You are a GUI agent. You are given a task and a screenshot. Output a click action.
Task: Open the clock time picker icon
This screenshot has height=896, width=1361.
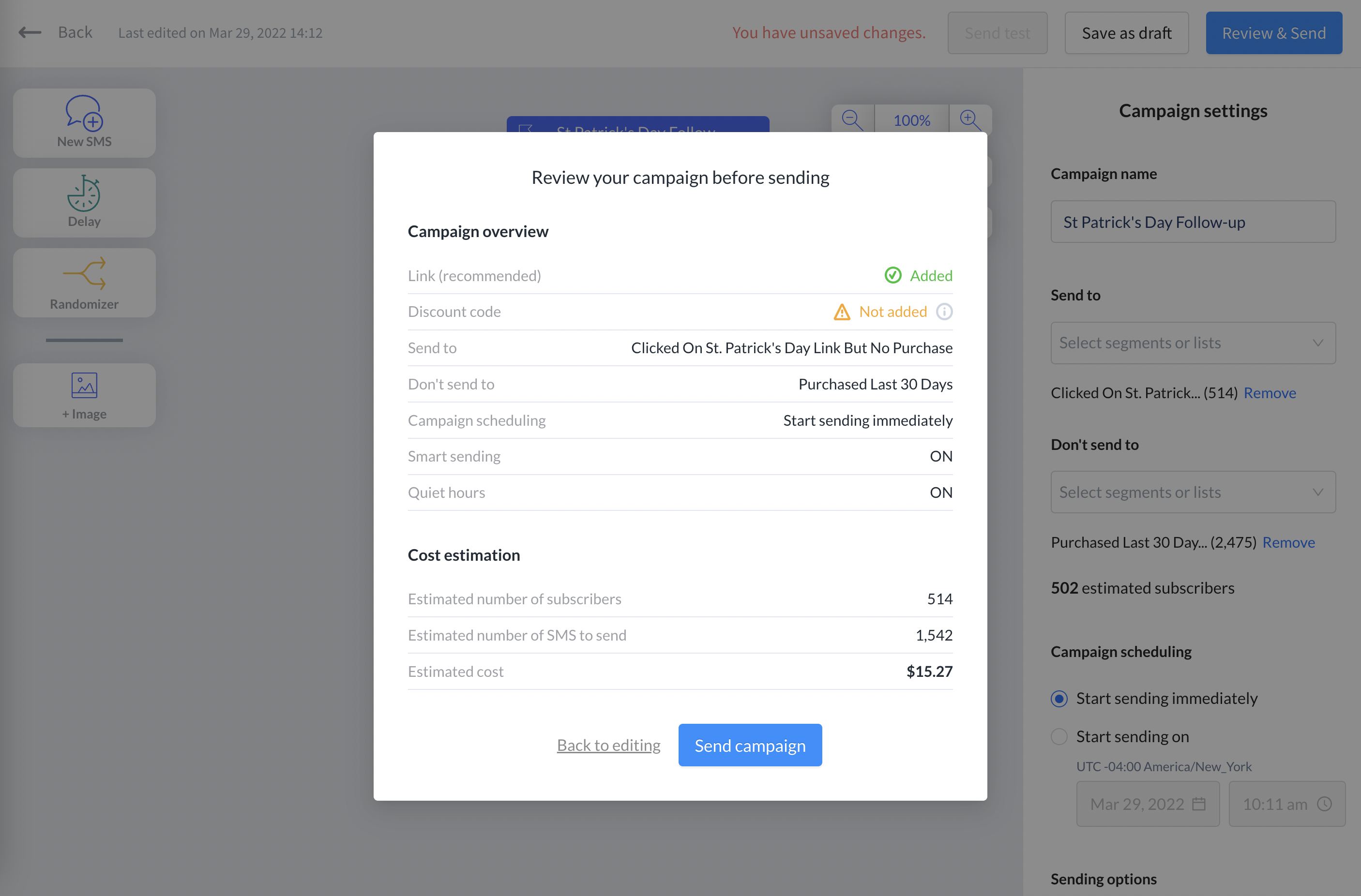point(1324,804)
